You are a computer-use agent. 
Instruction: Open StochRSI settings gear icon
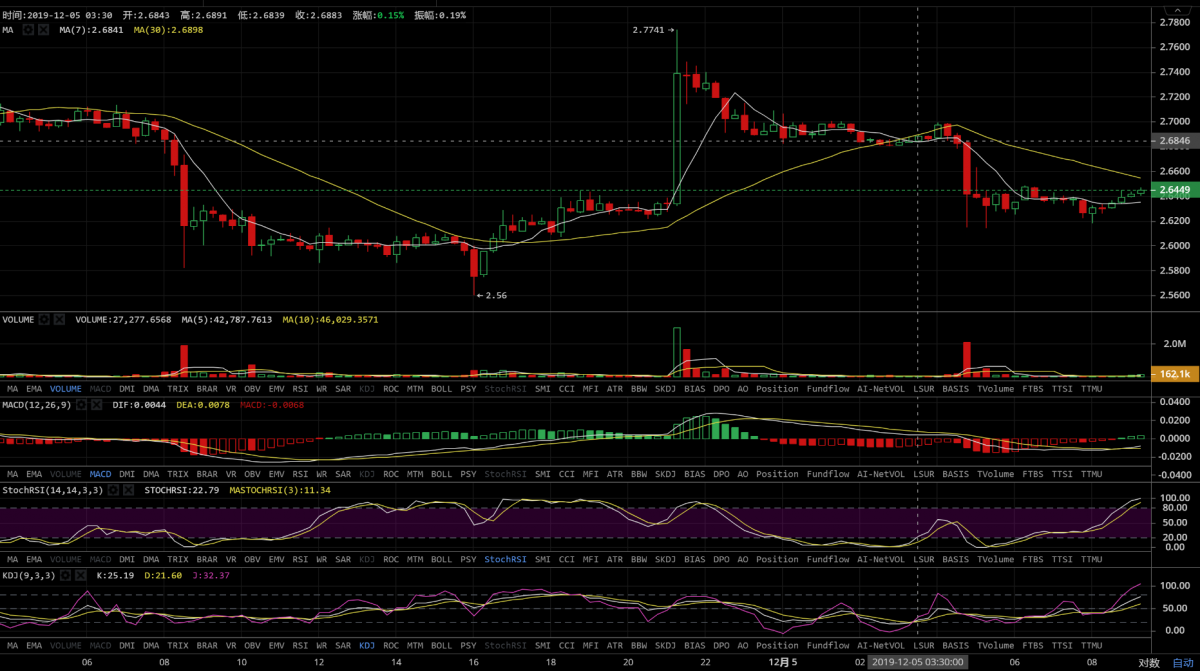tap(113, 490)
